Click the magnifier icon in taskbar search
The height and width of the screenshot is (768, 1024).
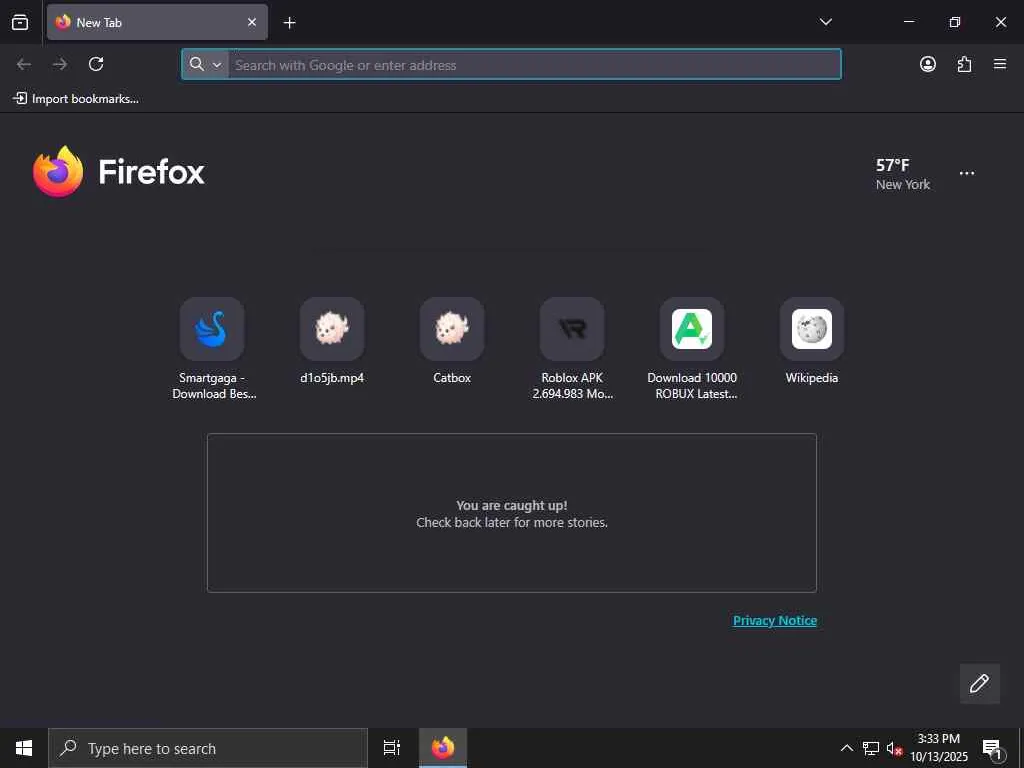tap(68, 748)
